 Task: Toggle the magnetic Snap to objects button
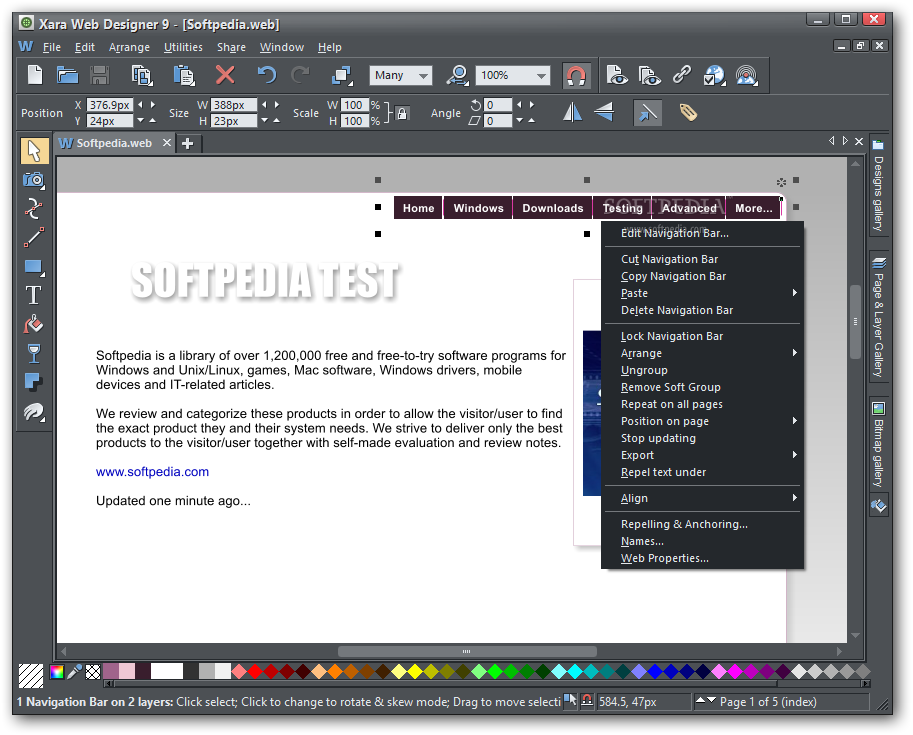576,75
